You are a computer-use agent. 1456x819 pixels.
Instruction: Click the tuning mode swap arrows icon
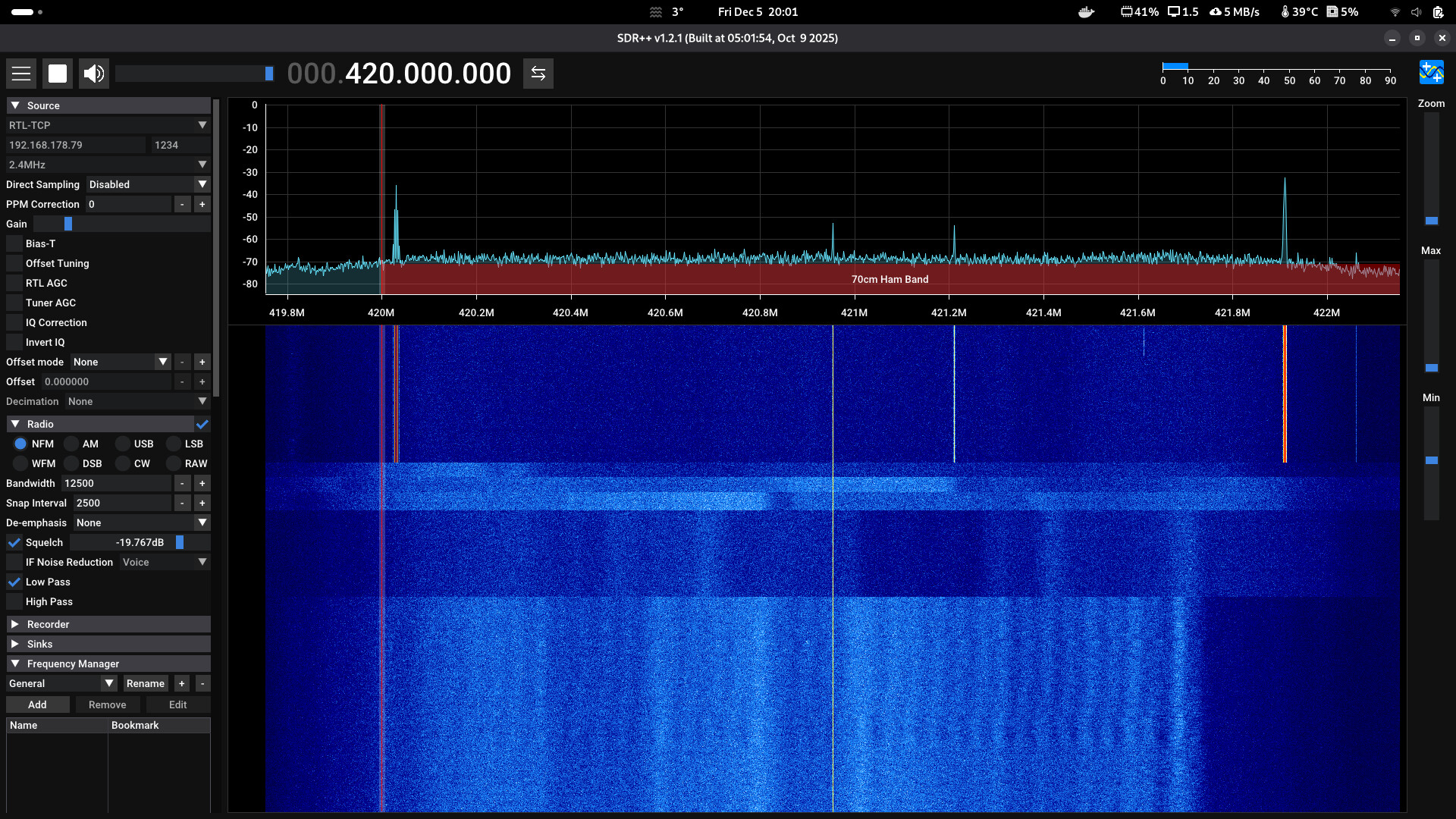pyautogui.click(x=538, y=74)
